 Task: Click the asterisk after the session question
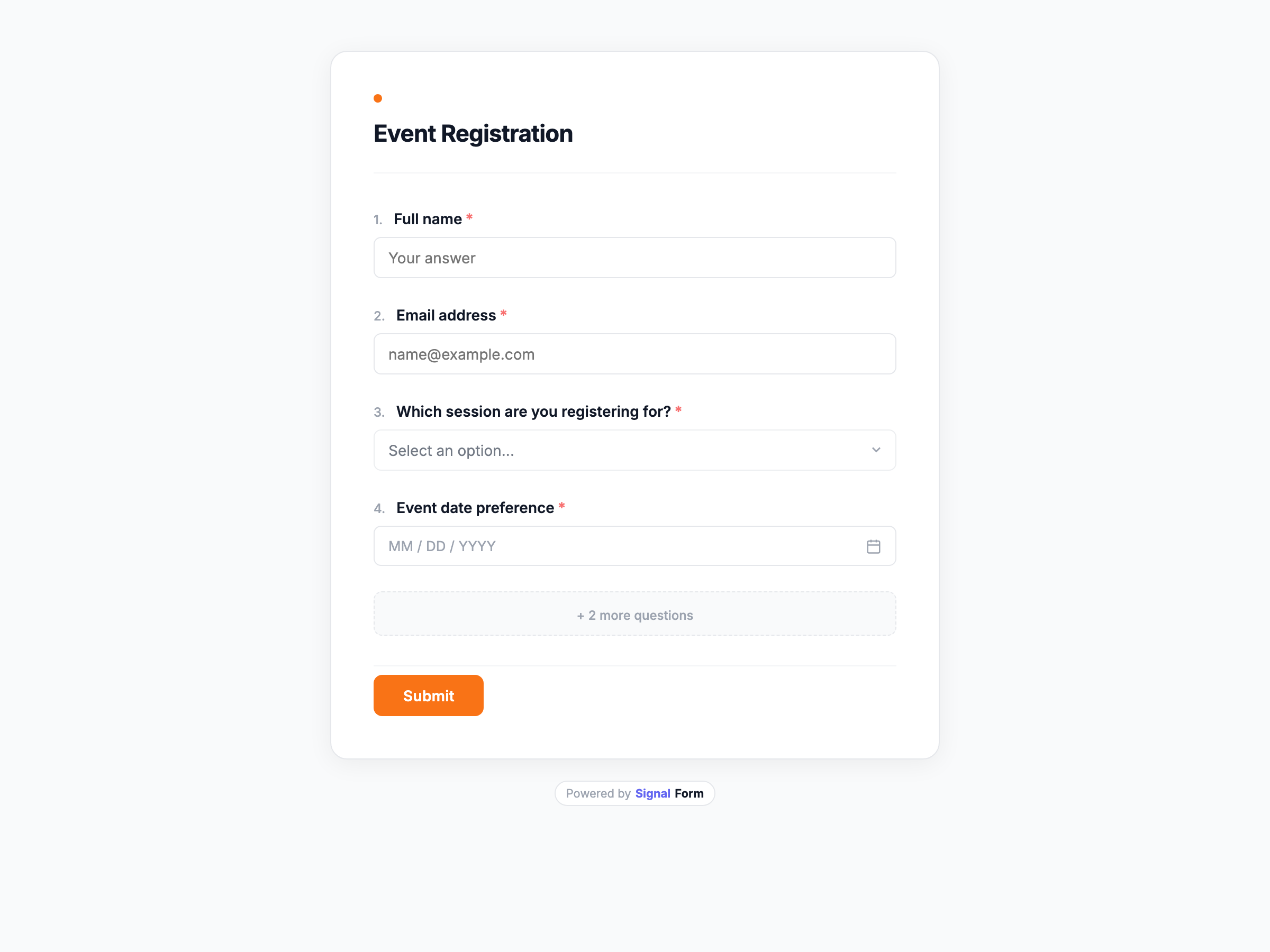click(678, 410)
